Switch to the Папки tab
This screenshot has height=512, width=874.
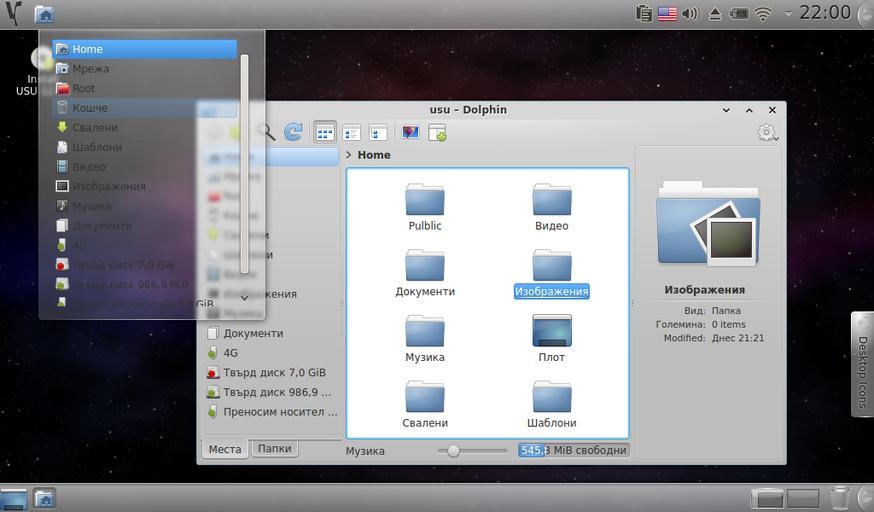tap(274, 449)
